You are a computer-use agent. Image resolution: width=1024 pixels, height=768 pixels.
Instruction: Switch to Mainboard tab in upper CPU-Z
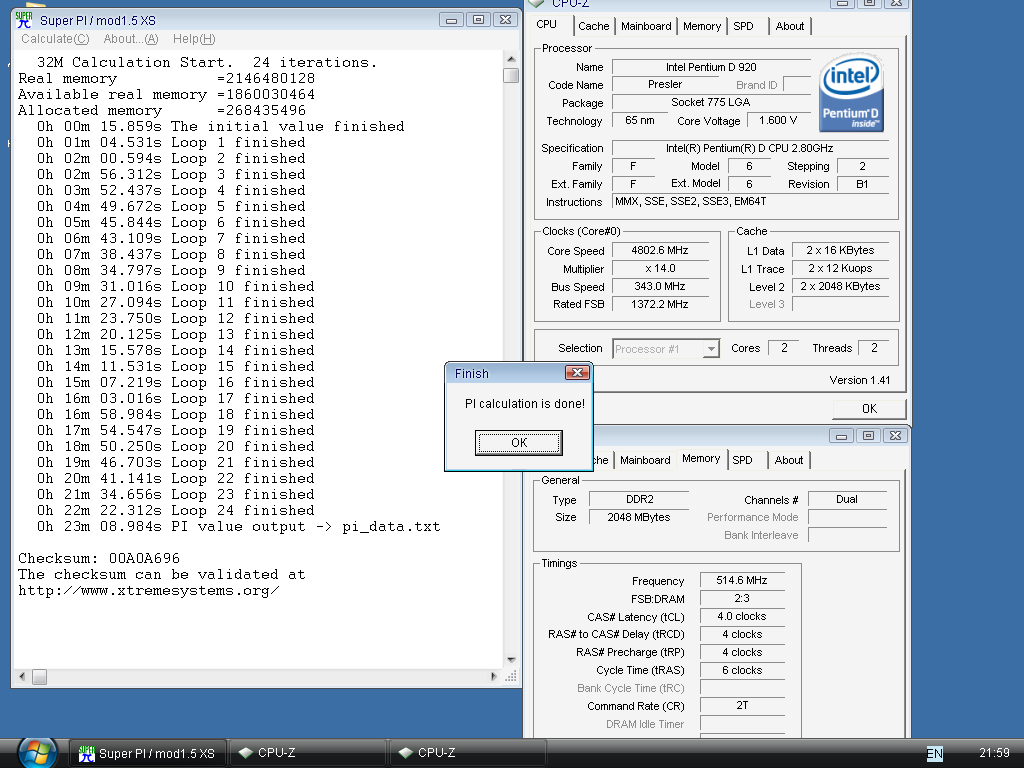click(x=646, y=26)
